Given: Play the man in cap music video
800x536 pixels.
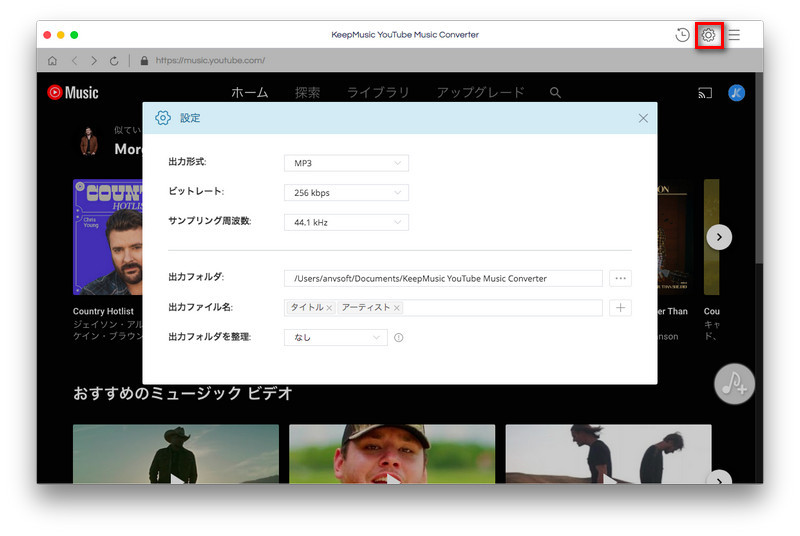Looking at the screenshot, I should (x=392, y=454).
